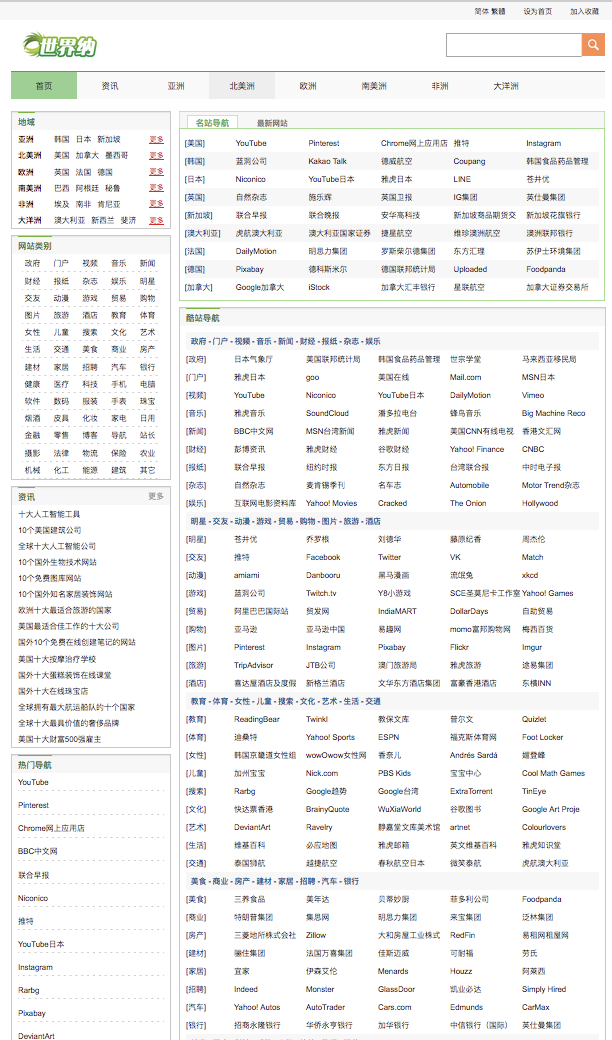Open the 摄影 website category

coord(32,453)
